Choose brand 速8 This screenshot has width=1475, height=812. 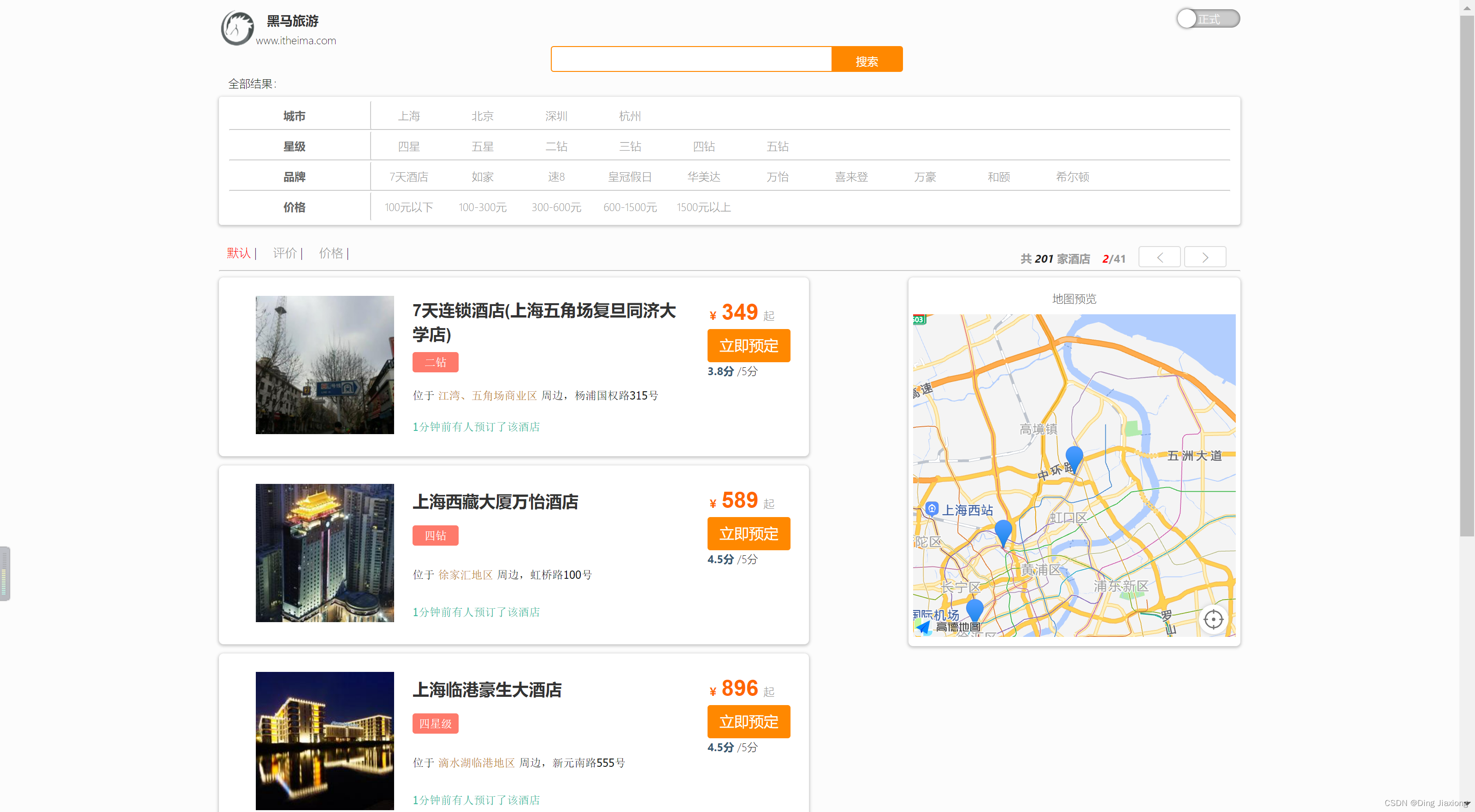[x=556, y=177]
